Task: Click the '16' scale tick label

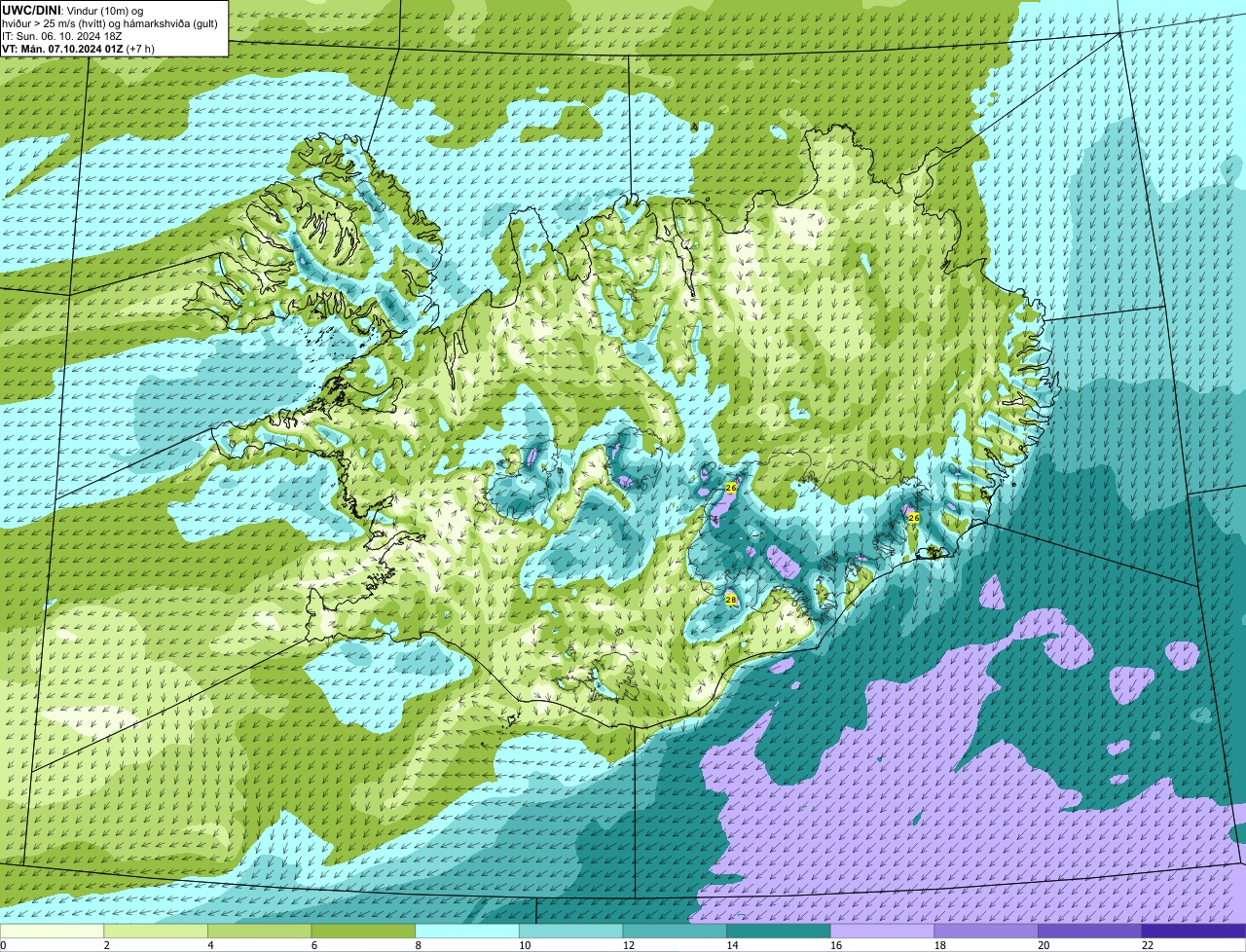Action: click(835, 945)
